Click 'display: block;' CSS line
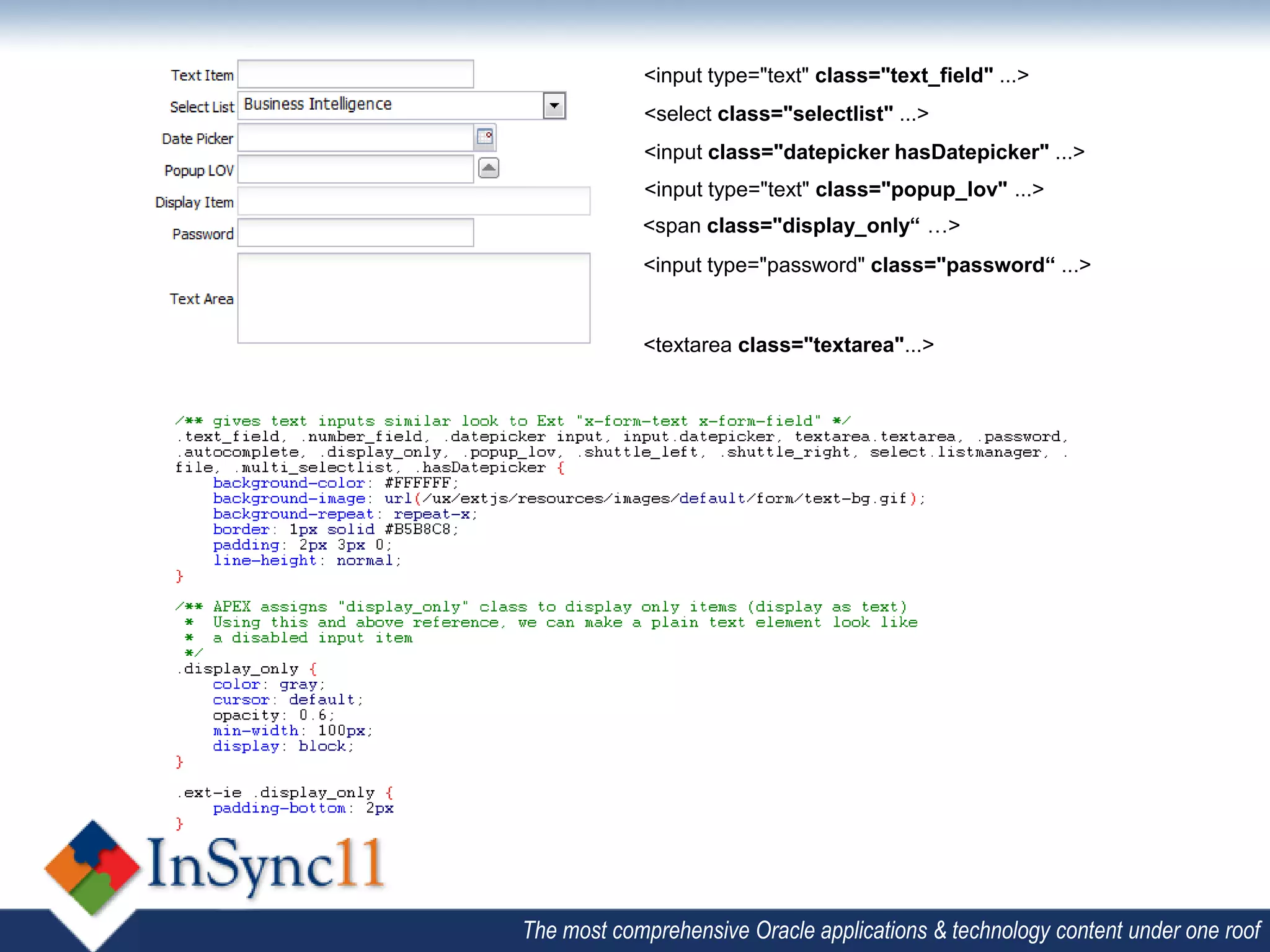This screenshot has width=1270, height=952. point(283,746)
